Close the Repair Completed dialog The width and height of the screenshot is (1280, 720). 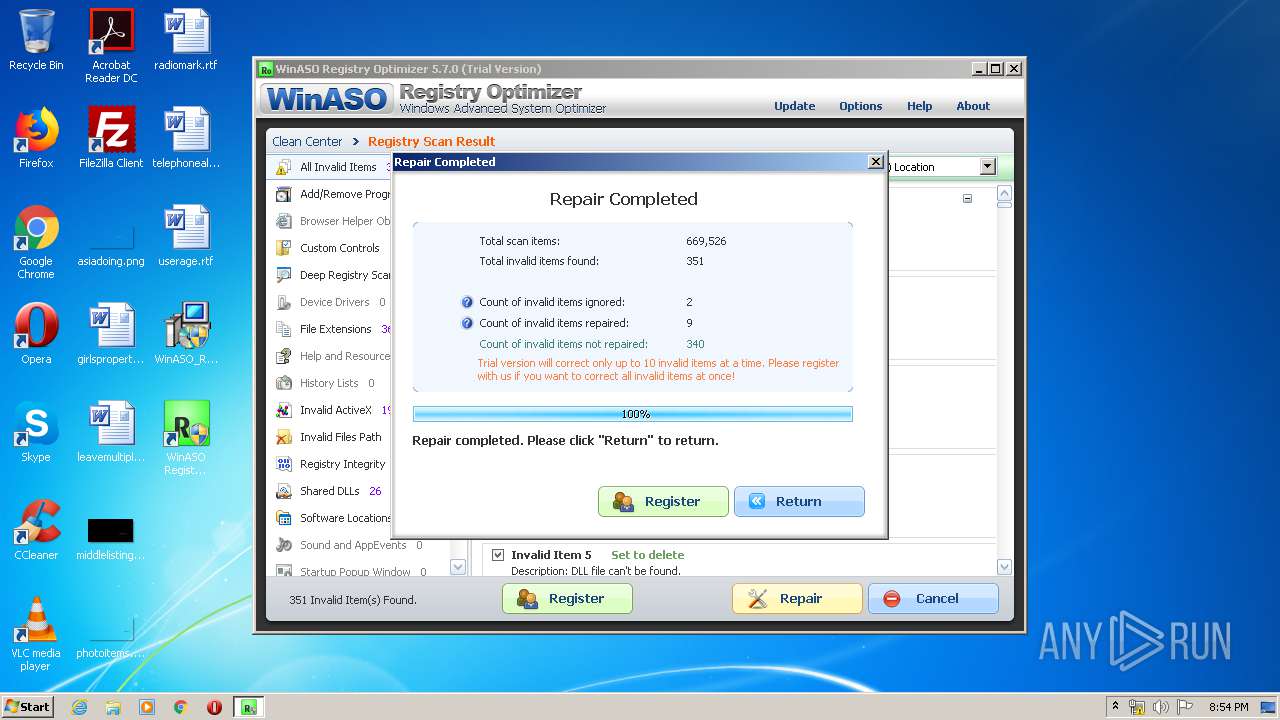[876, 161]
